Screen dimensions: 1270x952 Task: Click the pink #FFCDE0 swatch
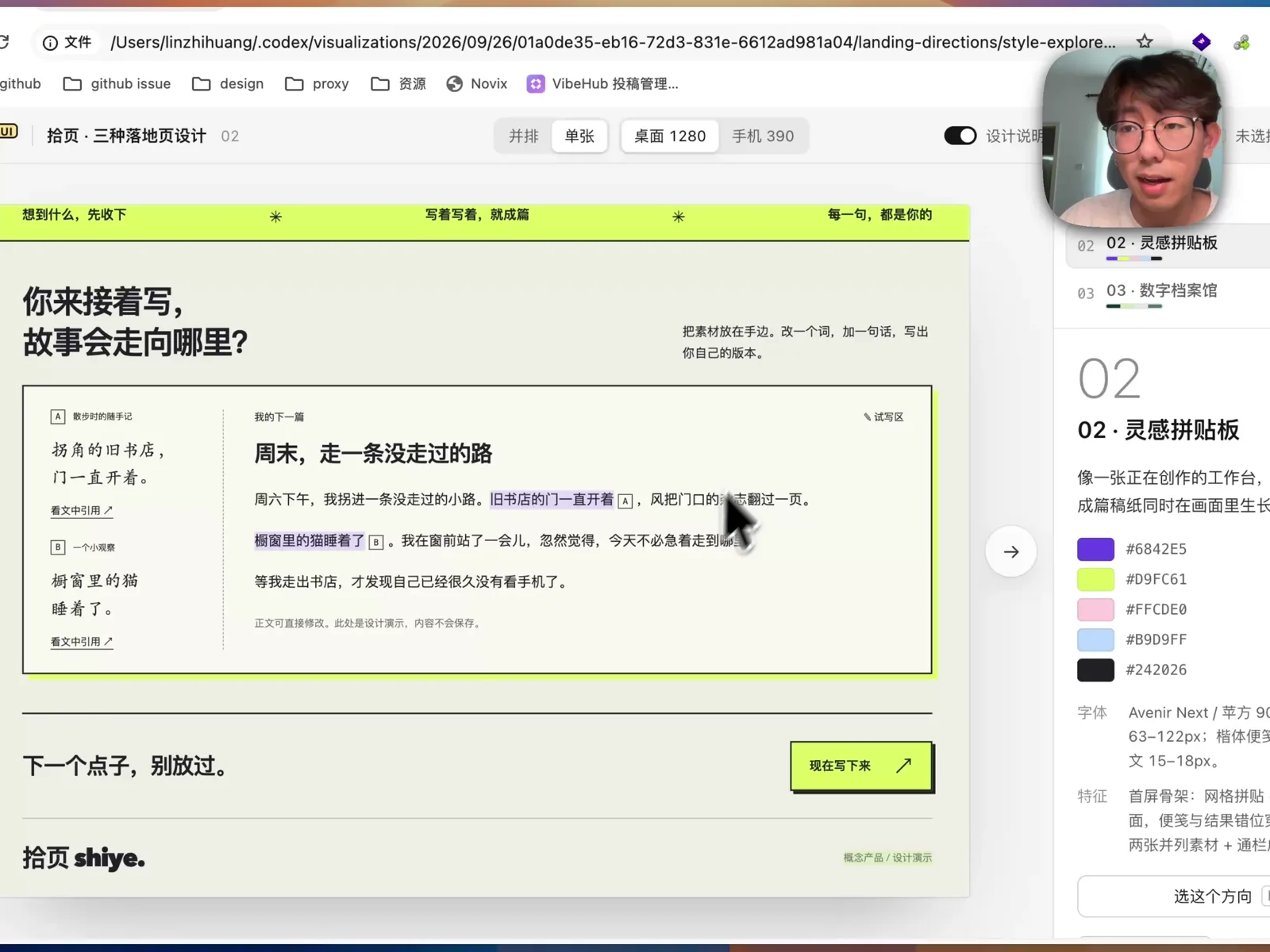point(1095,609)
